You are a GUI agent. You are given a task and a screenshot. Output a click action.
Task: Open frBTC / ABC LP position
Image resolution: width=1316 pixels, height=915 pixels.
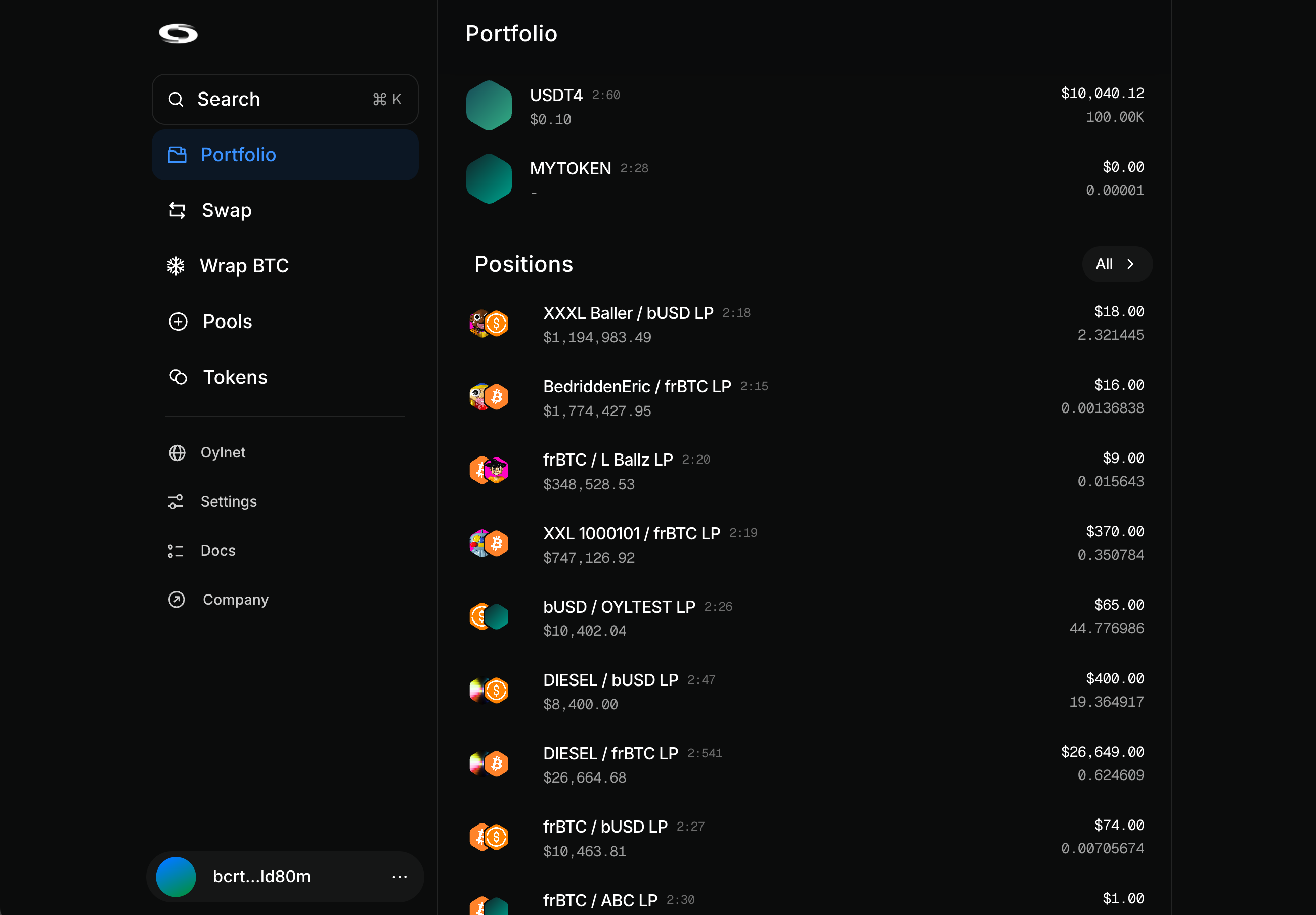click(x=600, y=900)
